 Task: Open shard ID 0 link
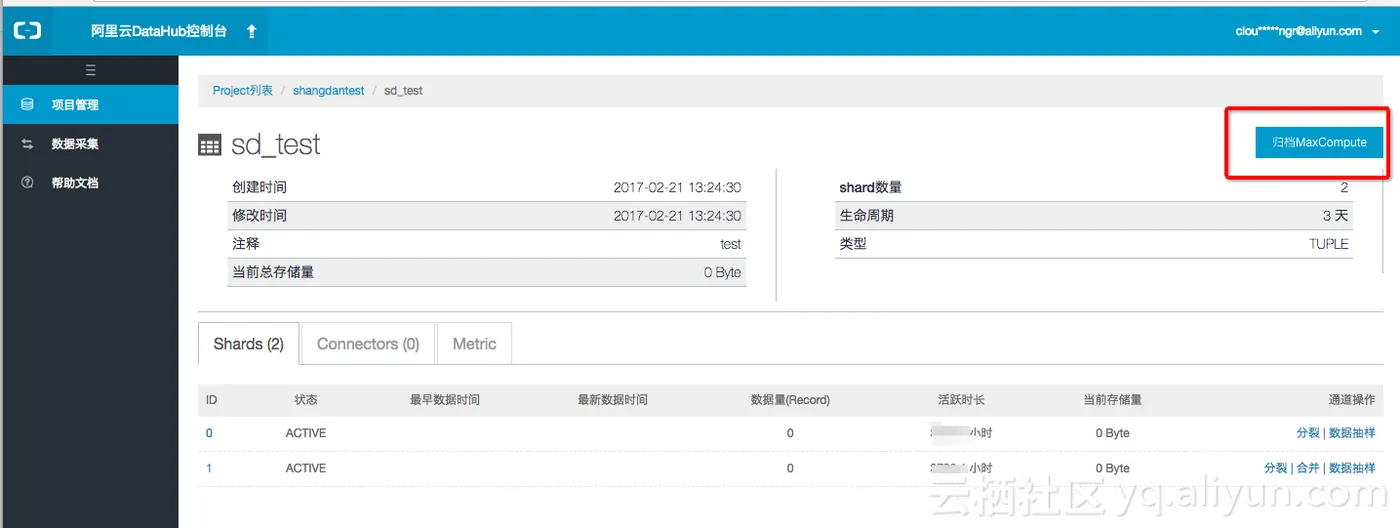[209, 433]
